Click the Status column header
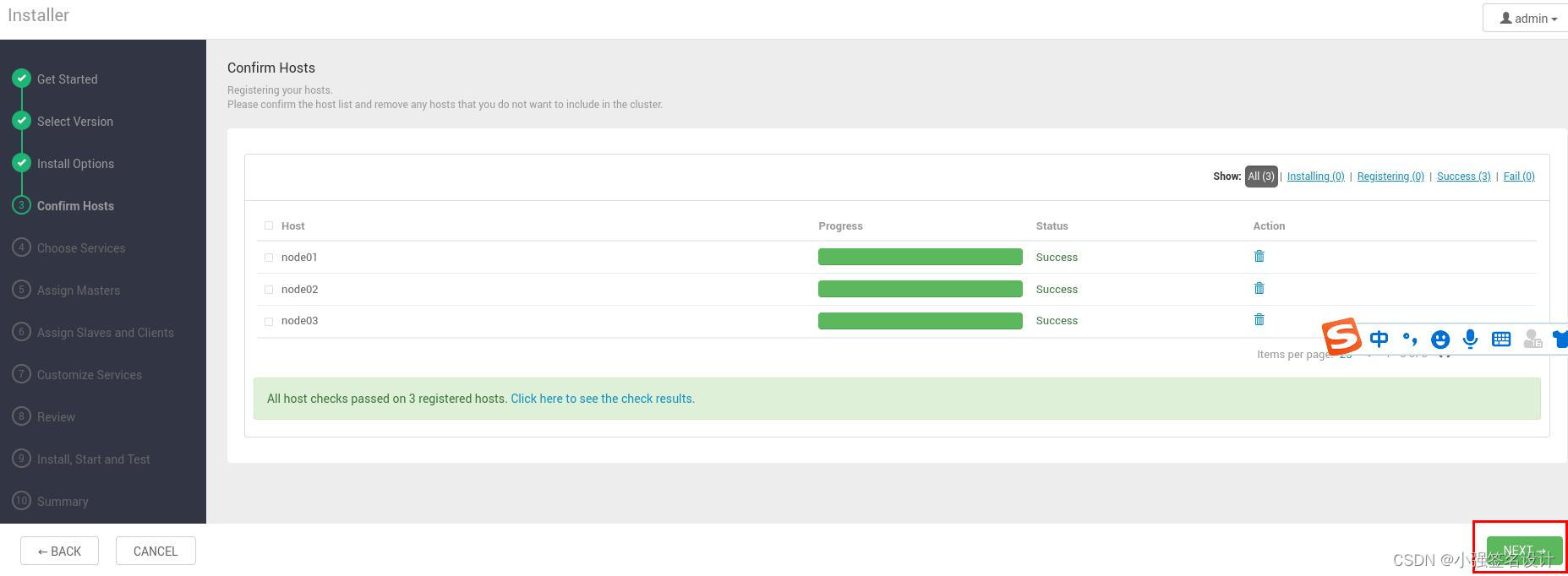1568x576 pixels. coord(1052,226)
